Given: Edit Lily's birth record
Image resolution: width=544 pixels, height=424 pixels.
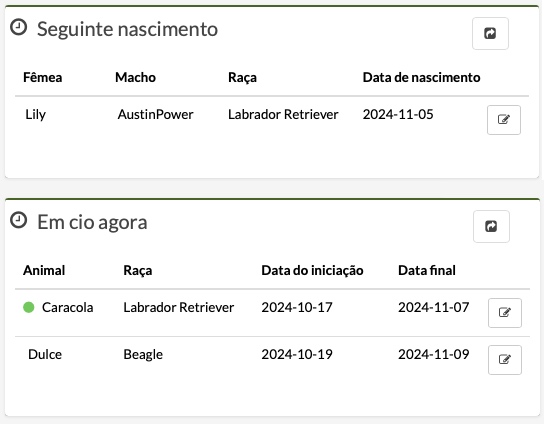Looking at the screenshot, I should click(504, 120).
